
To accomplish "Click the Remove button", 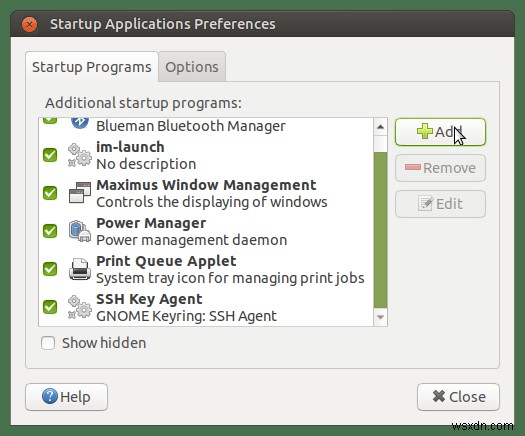I will point(440,168).
